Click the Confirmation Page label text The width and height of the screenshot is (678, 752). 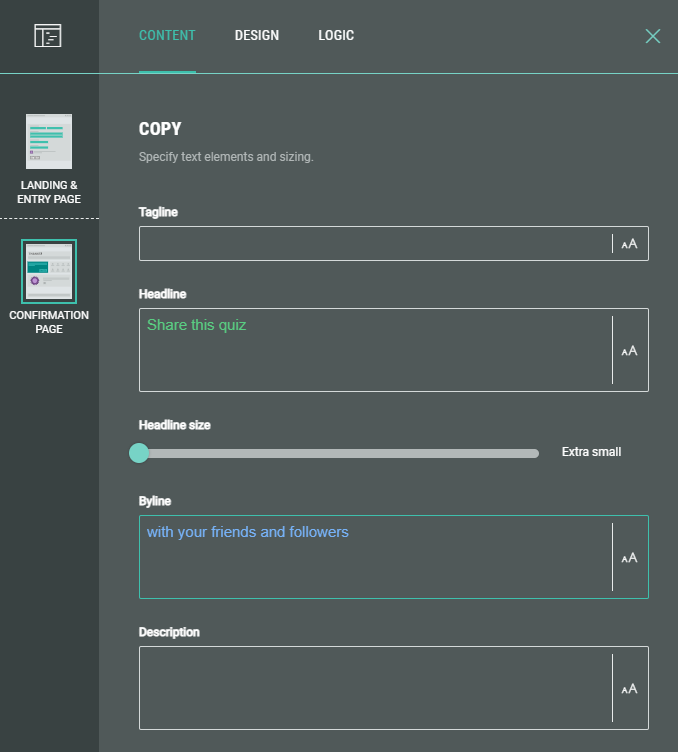point(49,322)
